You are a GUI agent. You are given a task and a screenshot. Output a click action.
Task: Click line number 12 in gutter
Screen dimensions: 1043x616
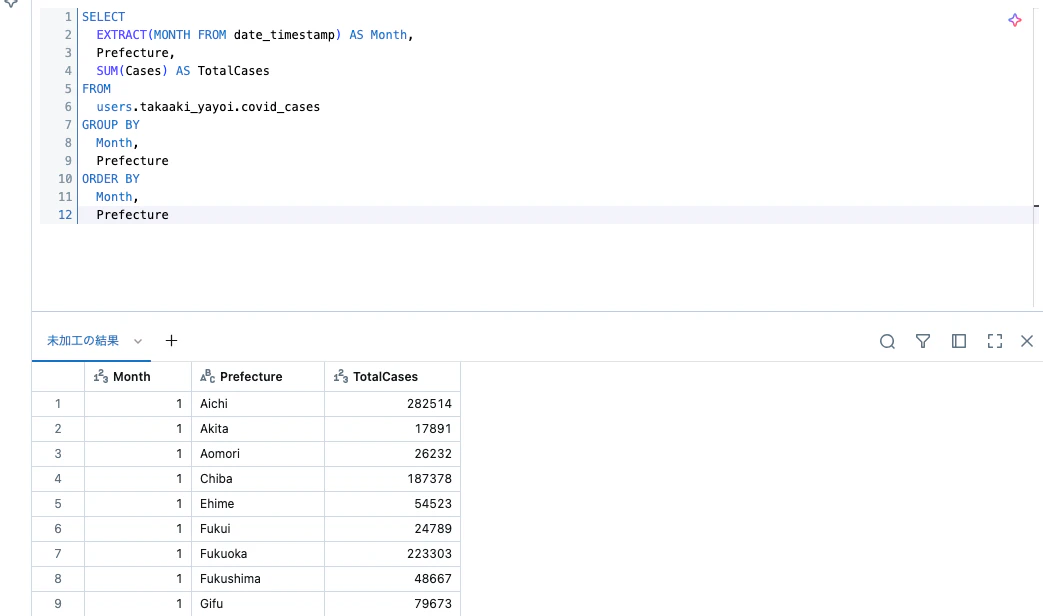click(65, 214)
